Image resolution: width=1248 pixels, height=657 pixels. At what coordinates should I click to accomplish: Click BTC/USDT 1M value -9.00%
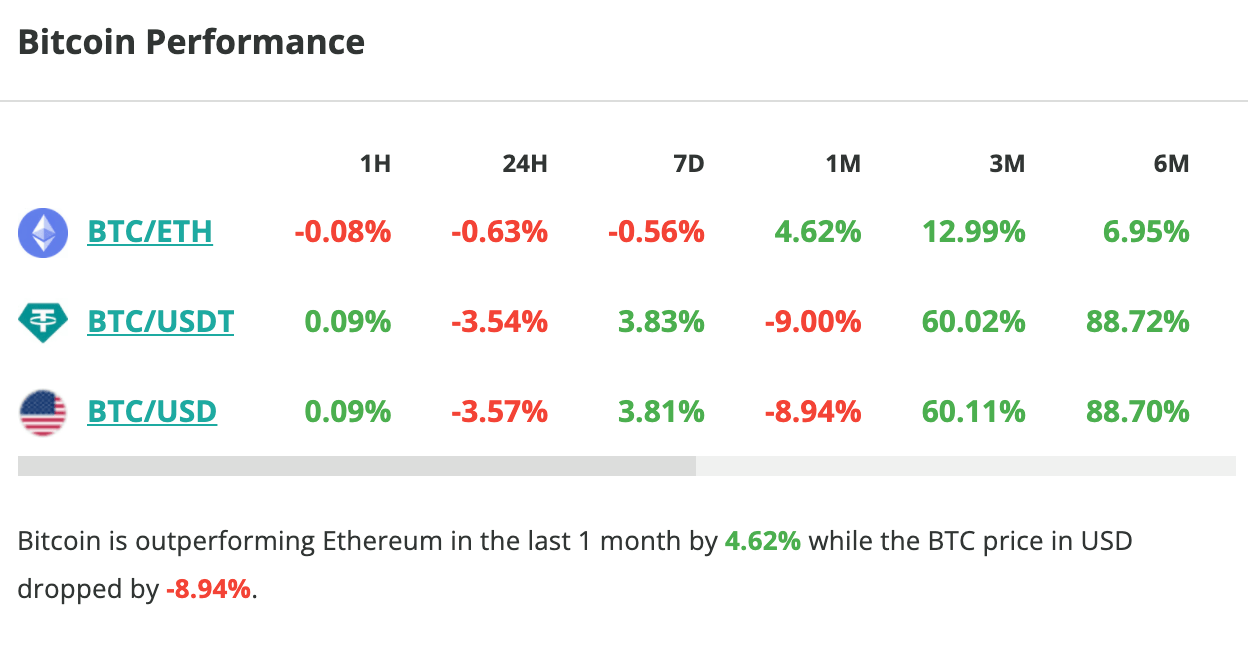tap(810, 322)
